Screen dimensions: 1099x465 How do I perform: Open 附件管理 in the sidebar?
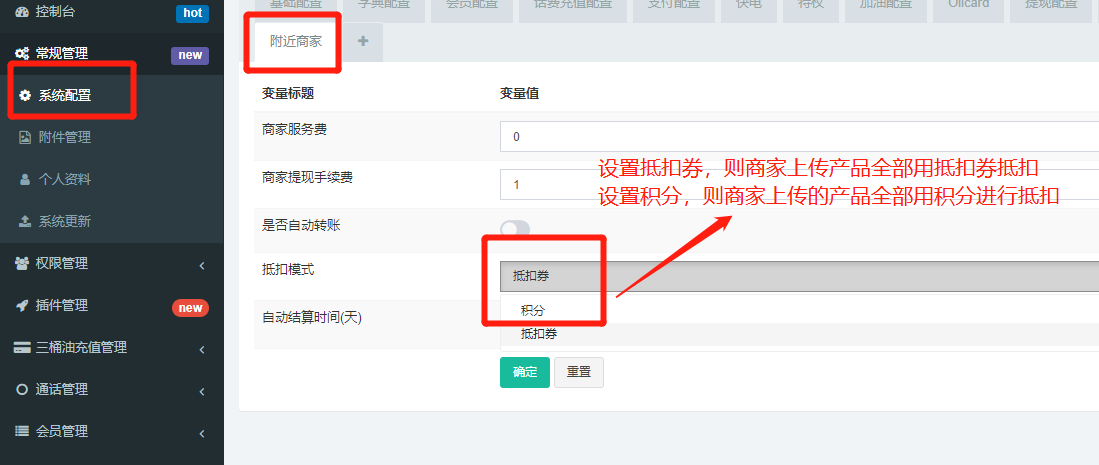(112, 137)
